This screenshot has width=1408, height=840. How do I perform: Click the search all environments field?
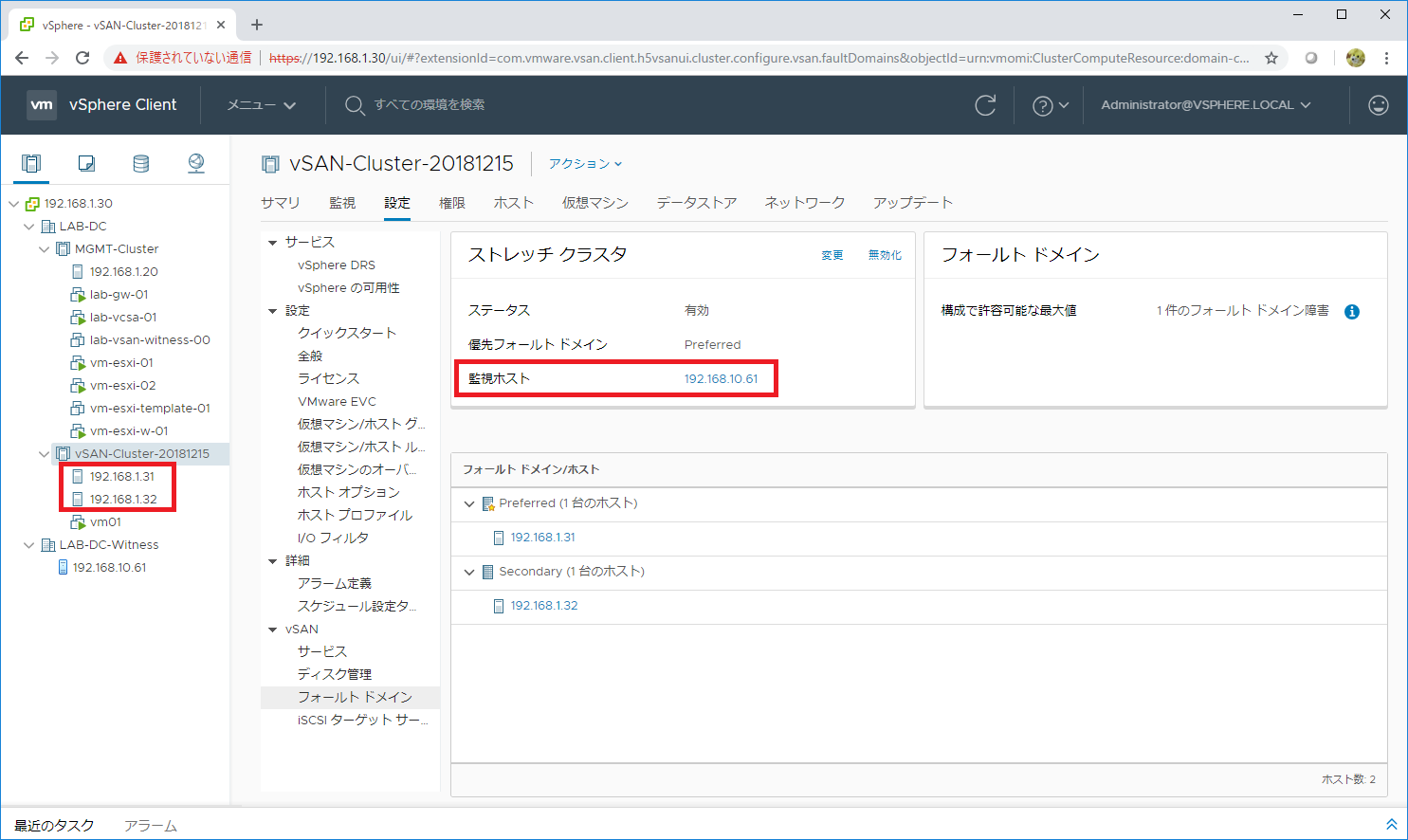pyautogui.click(x=429, y=105)
